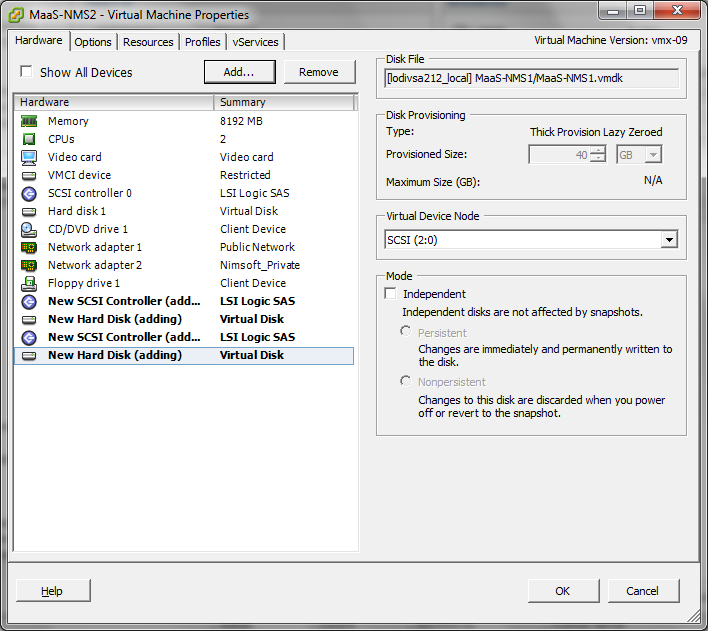Click the Thick Provision Lazy Zeroed text
Viewport: 708px width, 631px height.
click(596, 132)
